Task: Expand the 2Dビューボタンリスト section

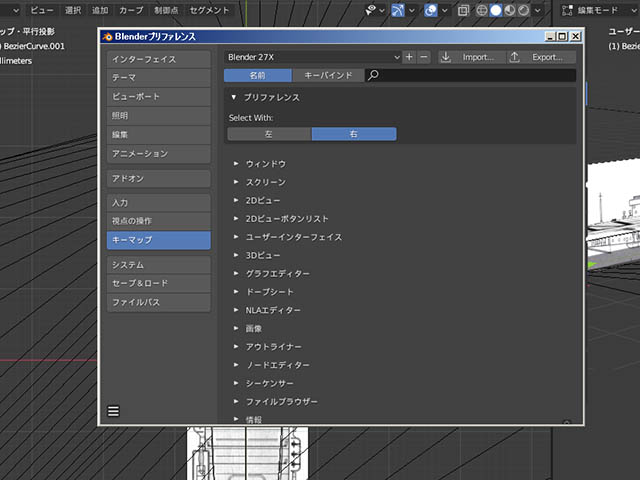Action: (236, 219)
